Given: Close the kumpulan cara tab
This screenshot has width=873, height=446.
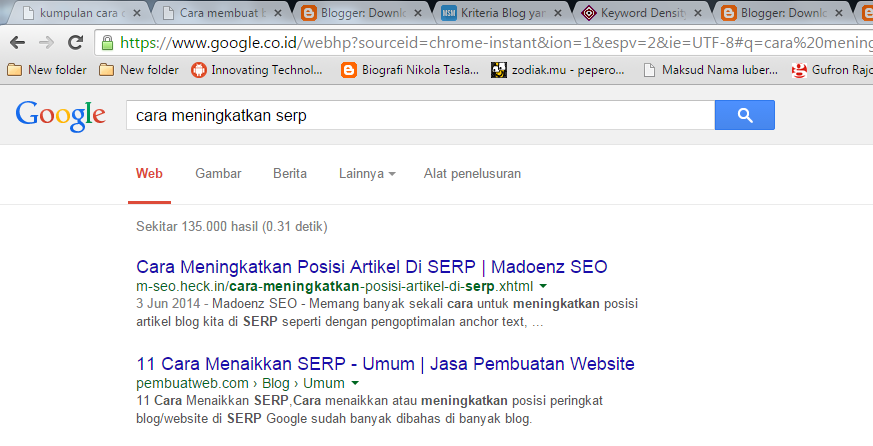Looking at the screenshot, I should click(137, 13).
